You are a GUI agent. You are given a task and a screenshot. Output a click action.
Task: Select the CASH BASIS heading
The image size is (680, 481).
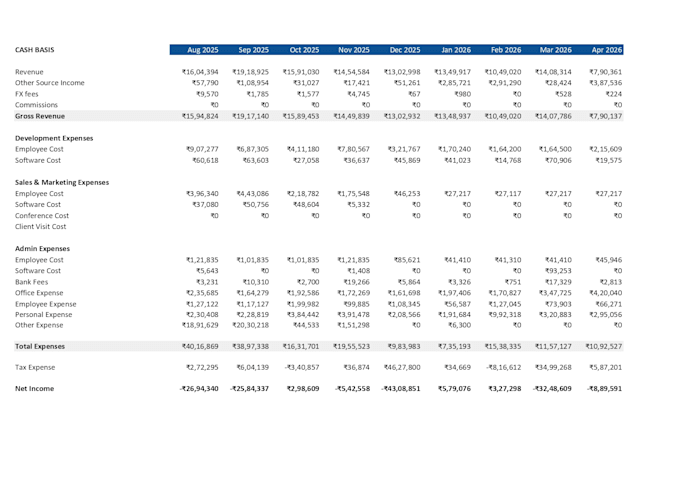35,50
